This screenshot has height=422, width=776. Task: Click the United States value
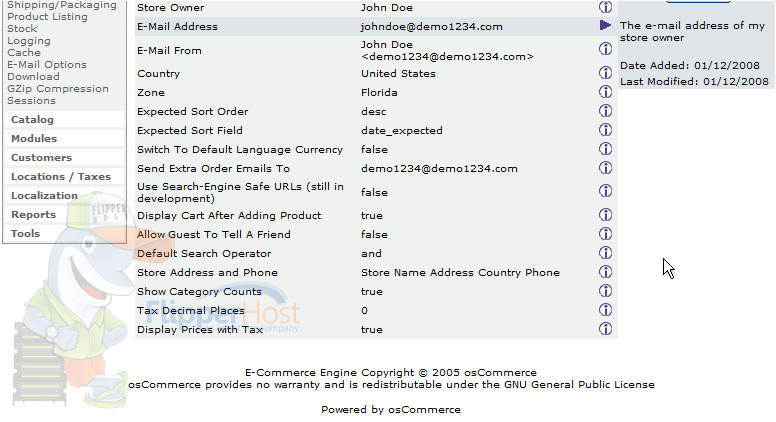[398, 74]
